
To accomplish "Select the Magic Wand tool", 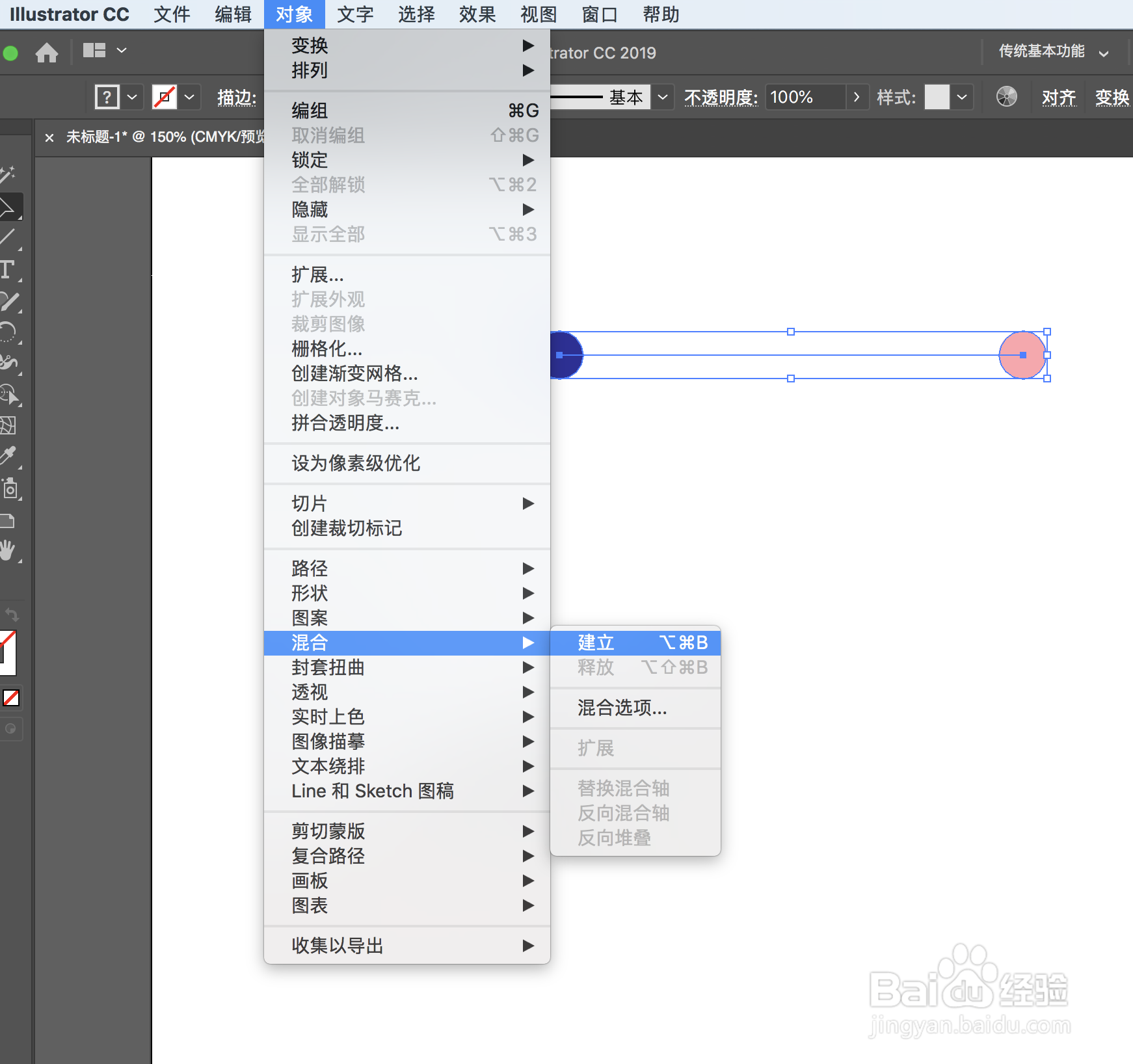I will pyautogui.click(x=8, y=174).
